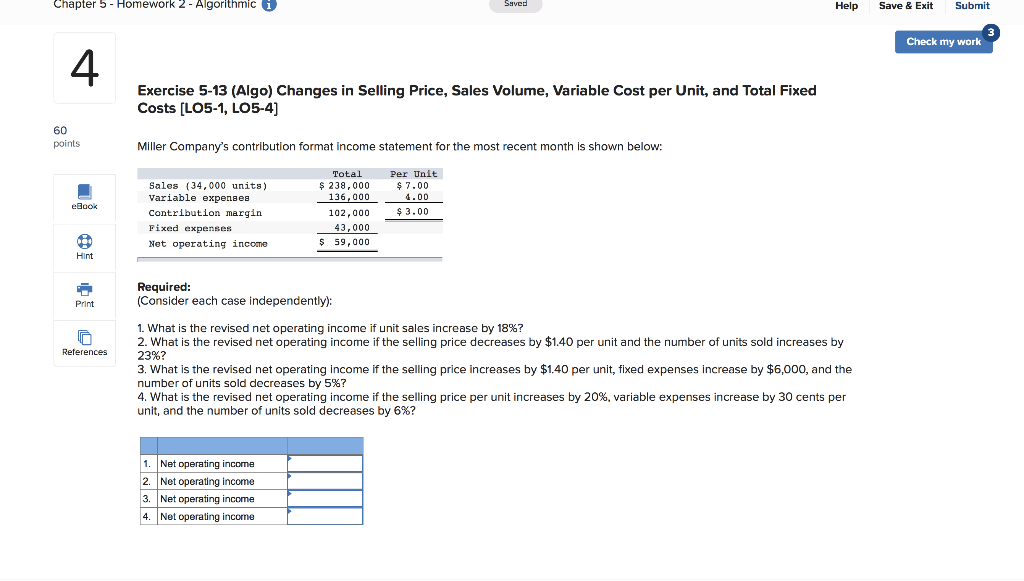Click the exercise 5-13 title heading

(x=477, y=99)
